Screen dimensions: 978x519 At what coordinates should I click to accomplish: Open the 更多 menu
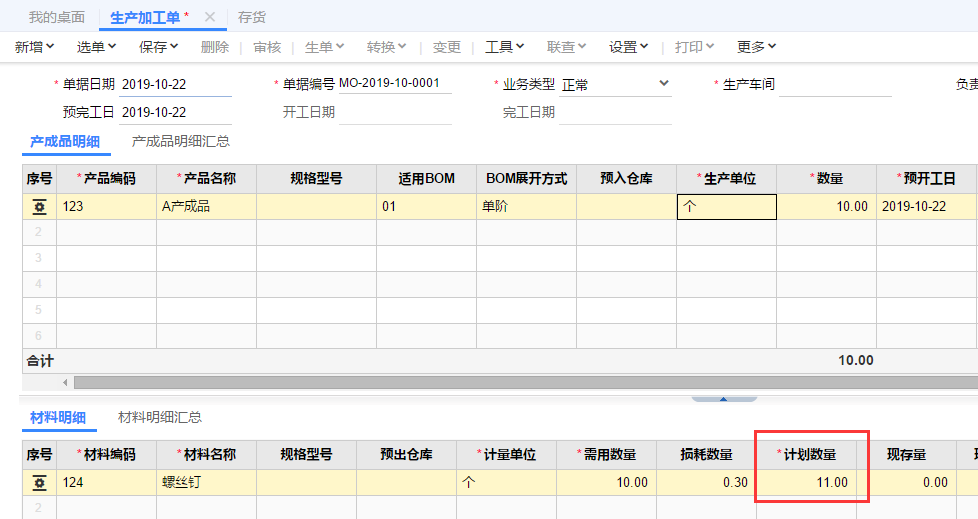tap(756, 47)
